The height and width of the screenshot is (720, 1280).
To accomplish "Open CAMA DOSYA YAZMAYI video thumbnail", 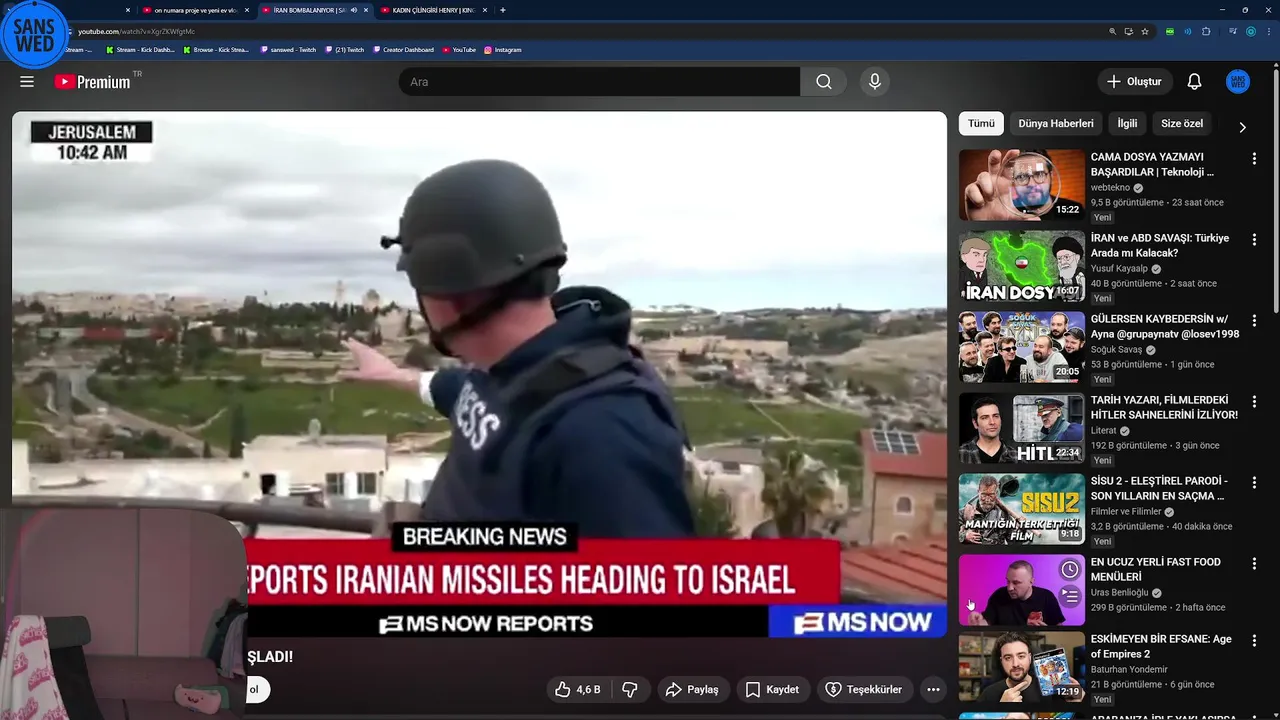I will click(1022, 185).
